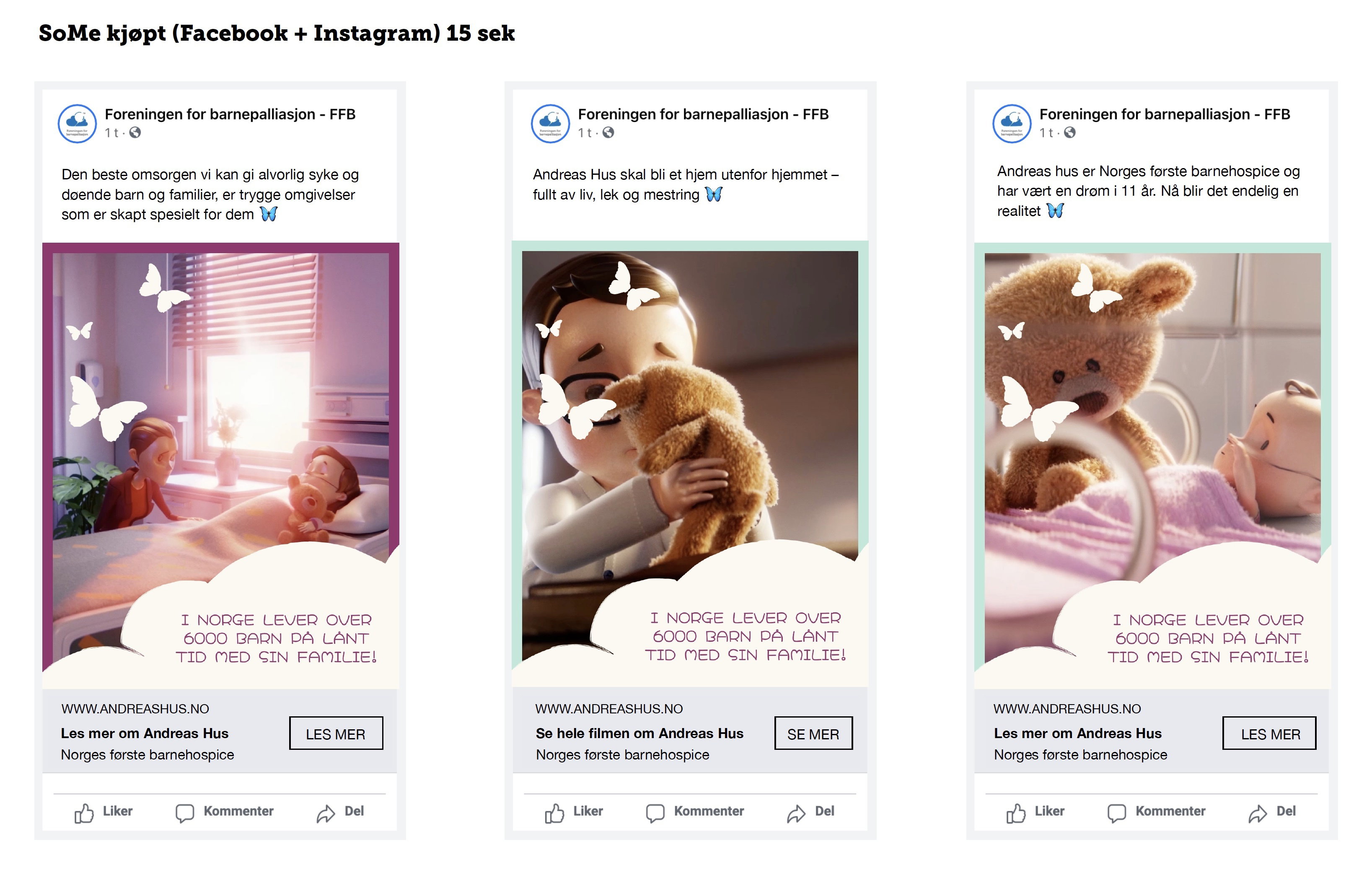The image size is (1372, 876).
Task: Click the FFB profile logo on the middle post
Action: coord(550,123)
